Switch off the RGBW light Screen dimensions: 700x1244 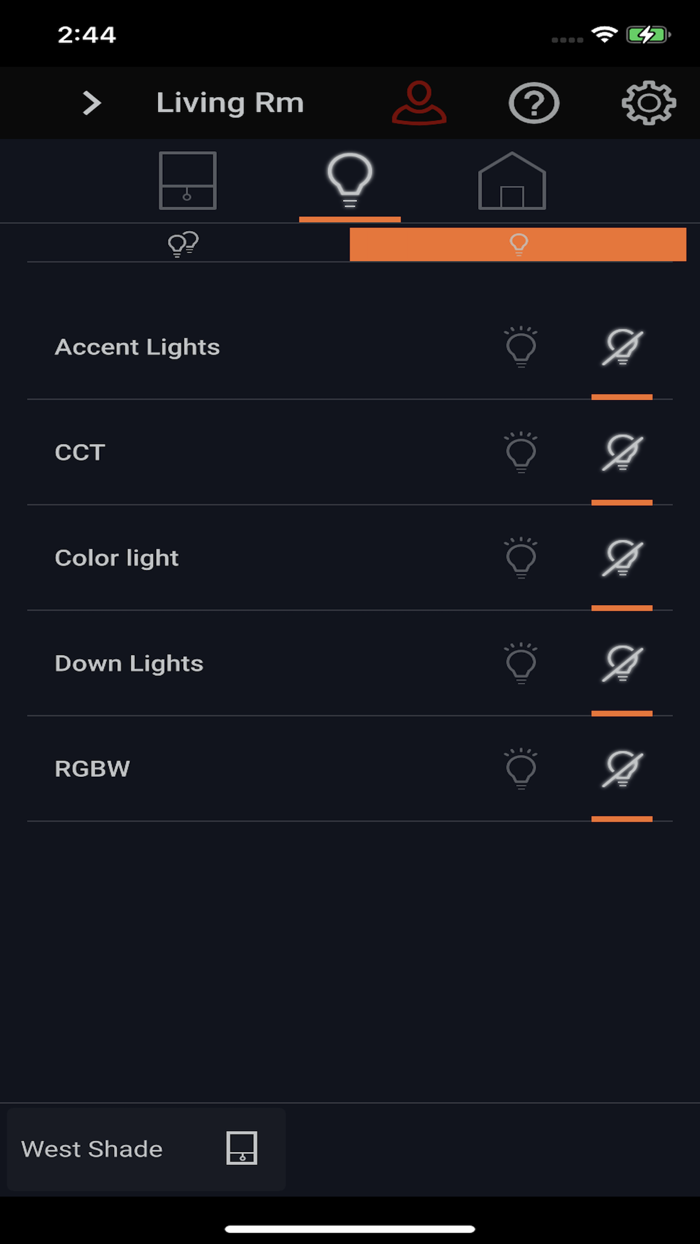coord(622,770)
